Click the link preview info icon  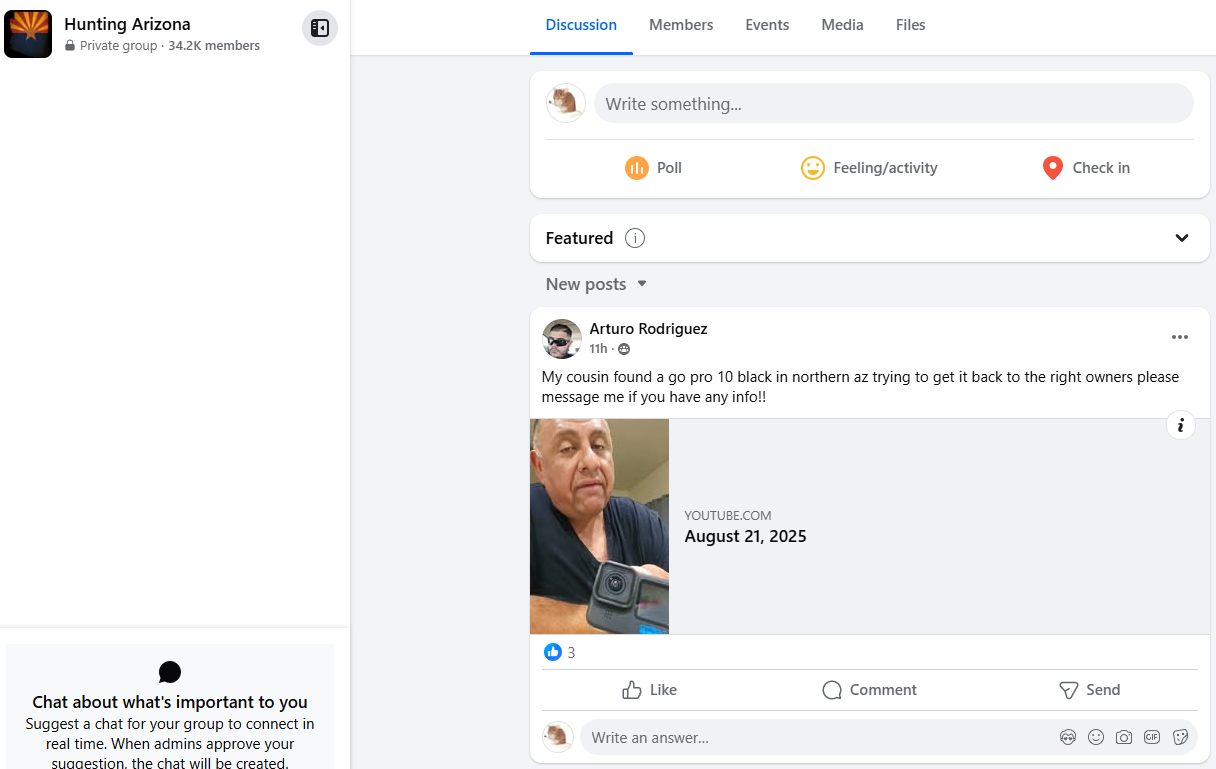[x=1181, y=425]
